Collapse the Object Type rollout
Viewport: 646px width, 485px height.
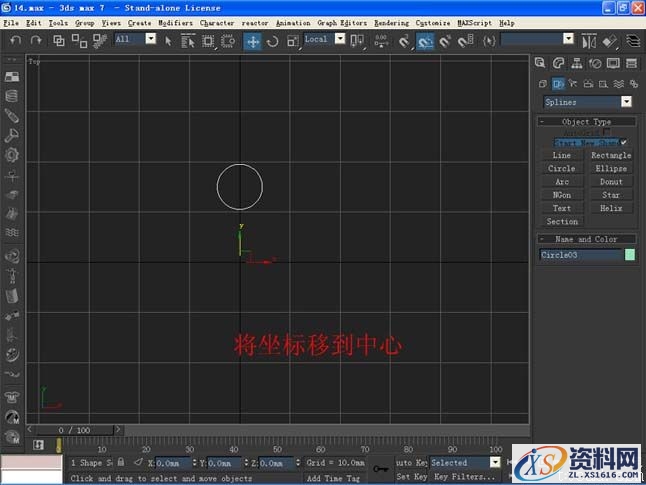587,122
